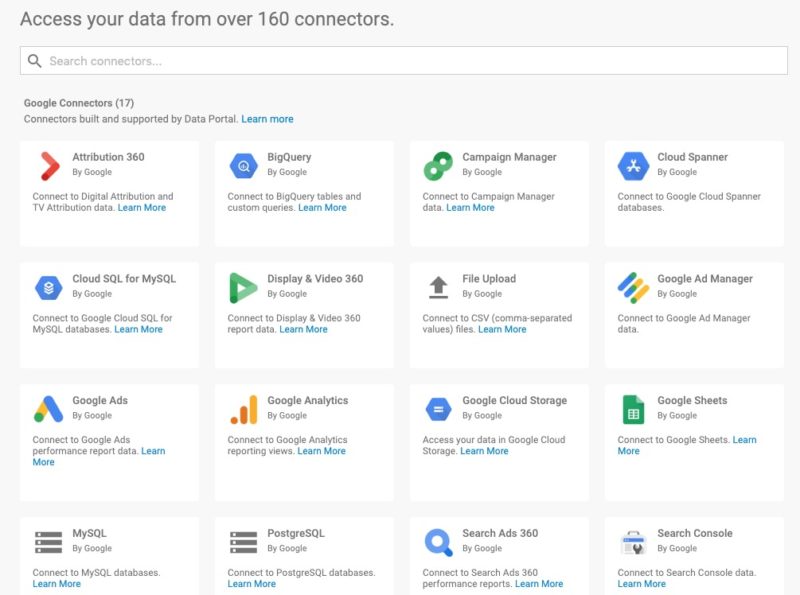
Task: Choose the Google Analytics bar chart icon
Action: point(244,408)
